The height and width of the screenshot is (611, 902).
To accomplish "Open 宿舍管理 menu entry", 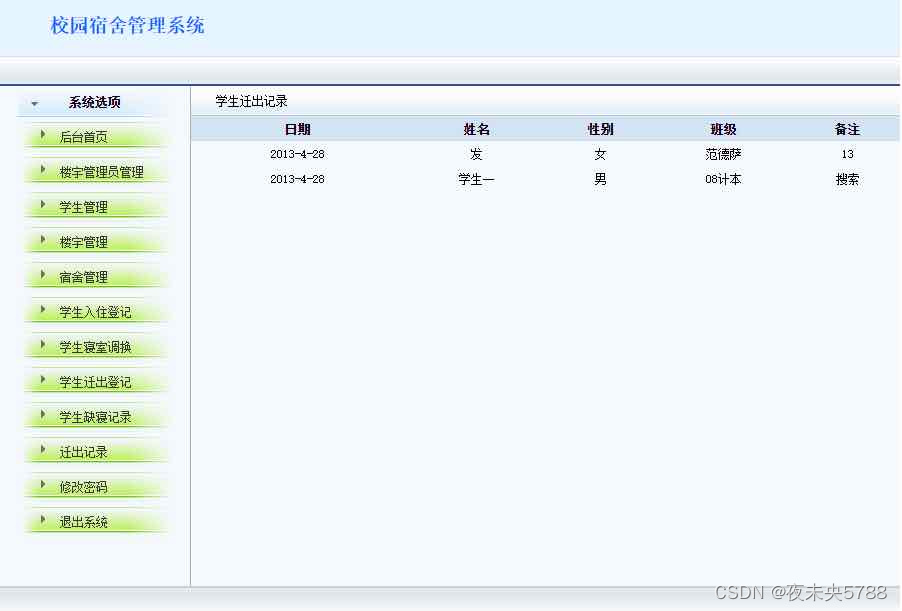I will (x=83, y=277).
